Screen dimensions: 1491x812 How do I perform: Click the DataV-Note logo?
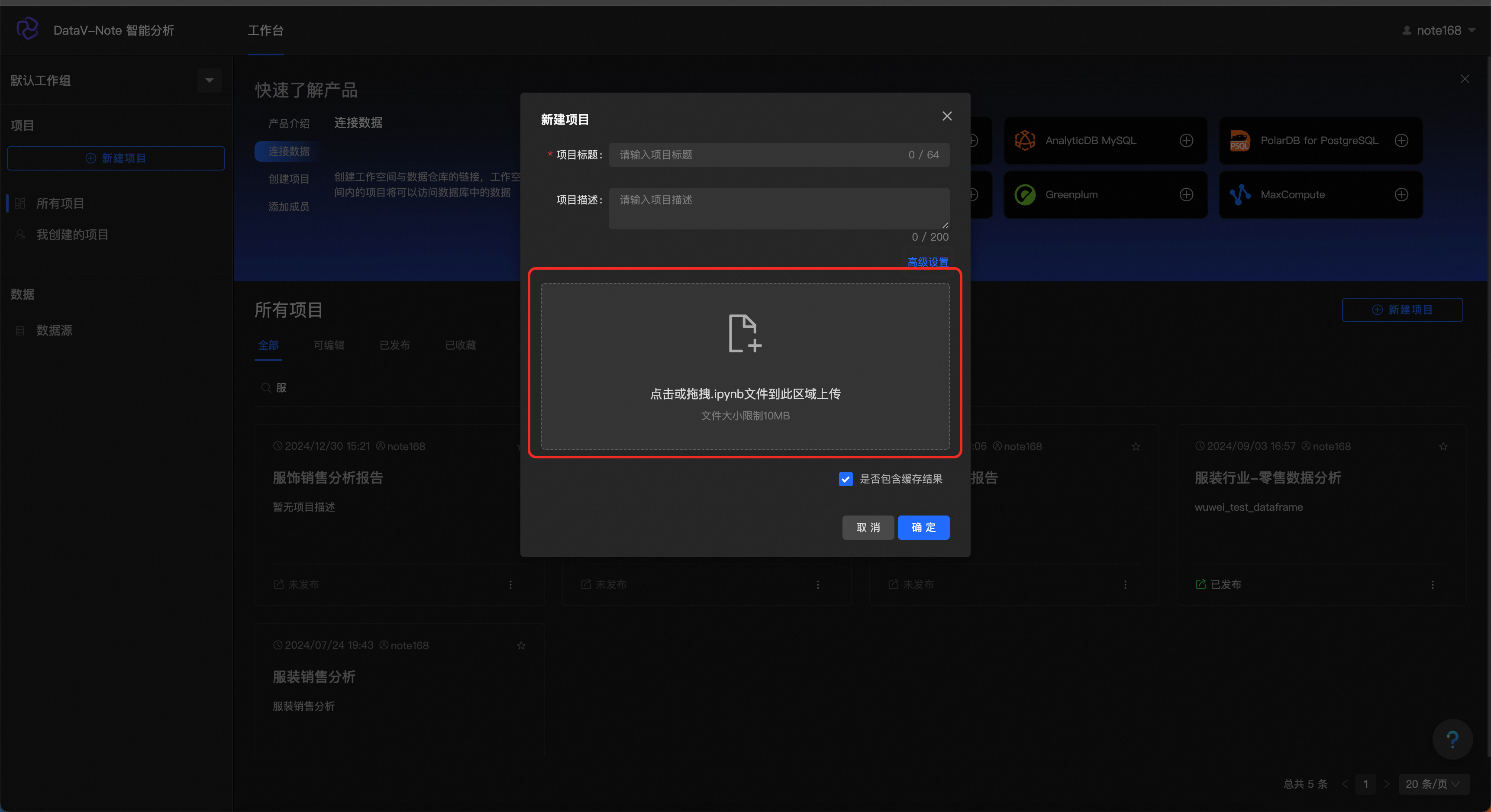pos(27,29)
